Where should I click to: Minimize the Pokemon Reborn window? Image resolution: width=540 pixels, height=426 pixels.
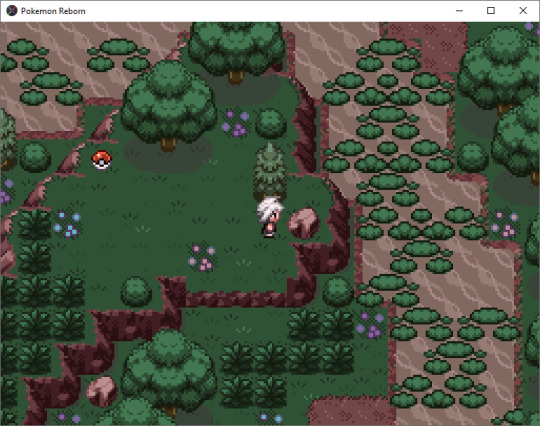[x=459, y=11]
